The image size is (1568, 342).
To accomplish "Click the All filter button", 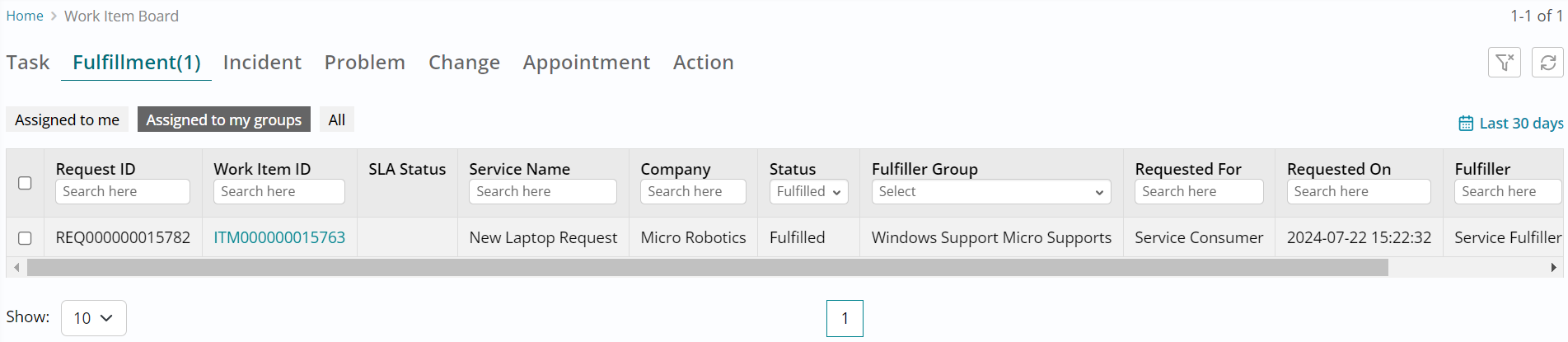I will [336, 119].
